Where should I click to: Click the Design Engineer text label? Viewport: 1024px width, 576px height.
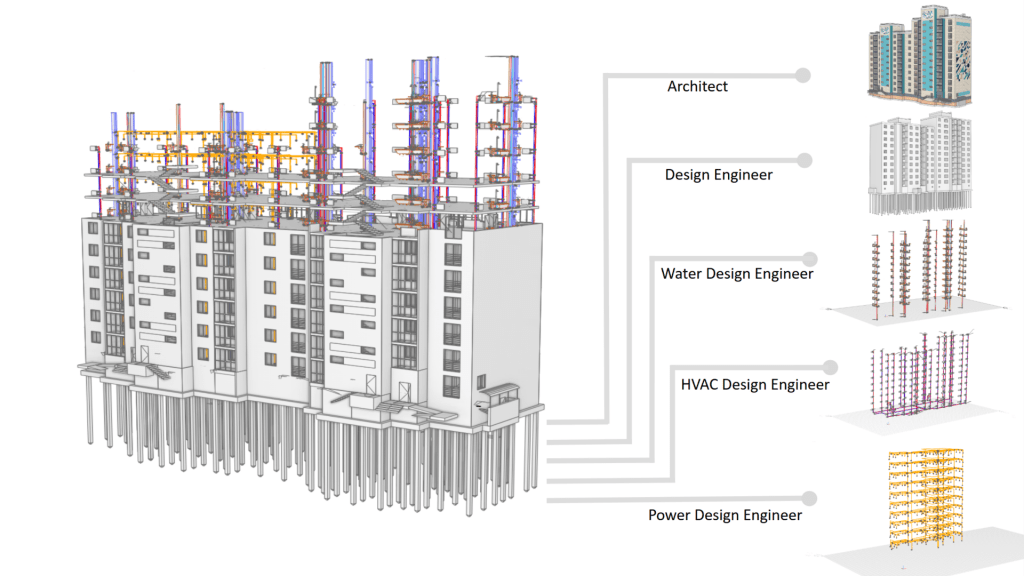click(718, 174)
